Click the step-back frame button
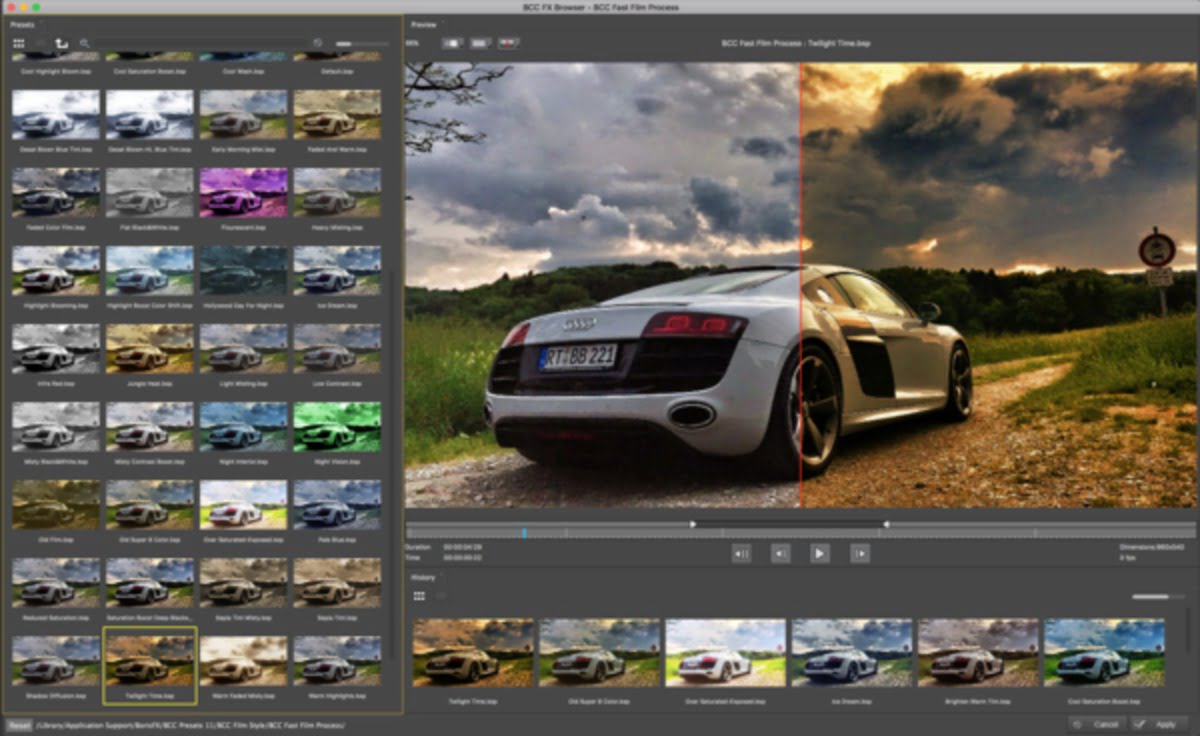 781,553
